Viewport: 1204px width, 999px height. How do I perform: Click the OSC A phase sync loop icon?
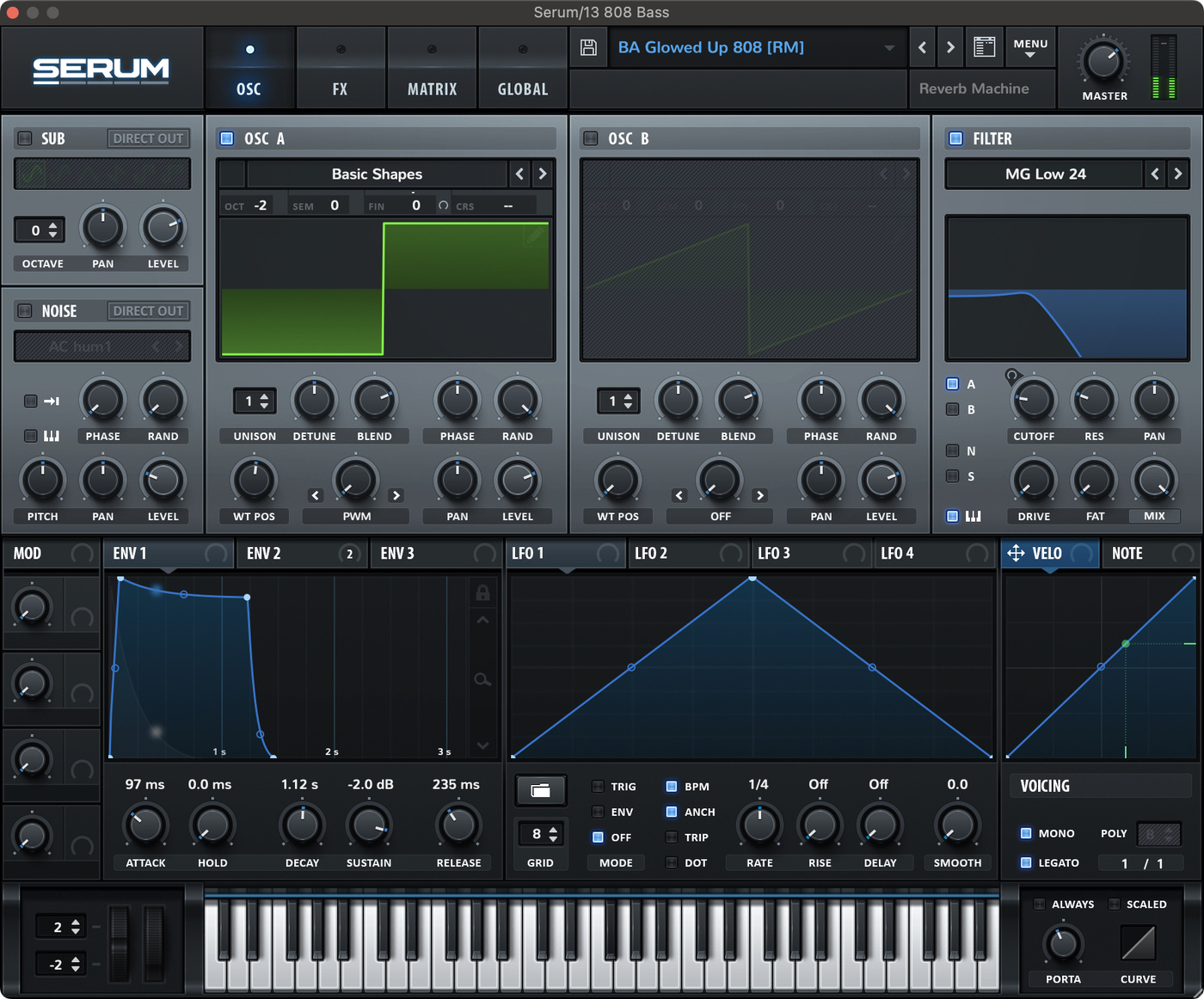coord(444,205)
